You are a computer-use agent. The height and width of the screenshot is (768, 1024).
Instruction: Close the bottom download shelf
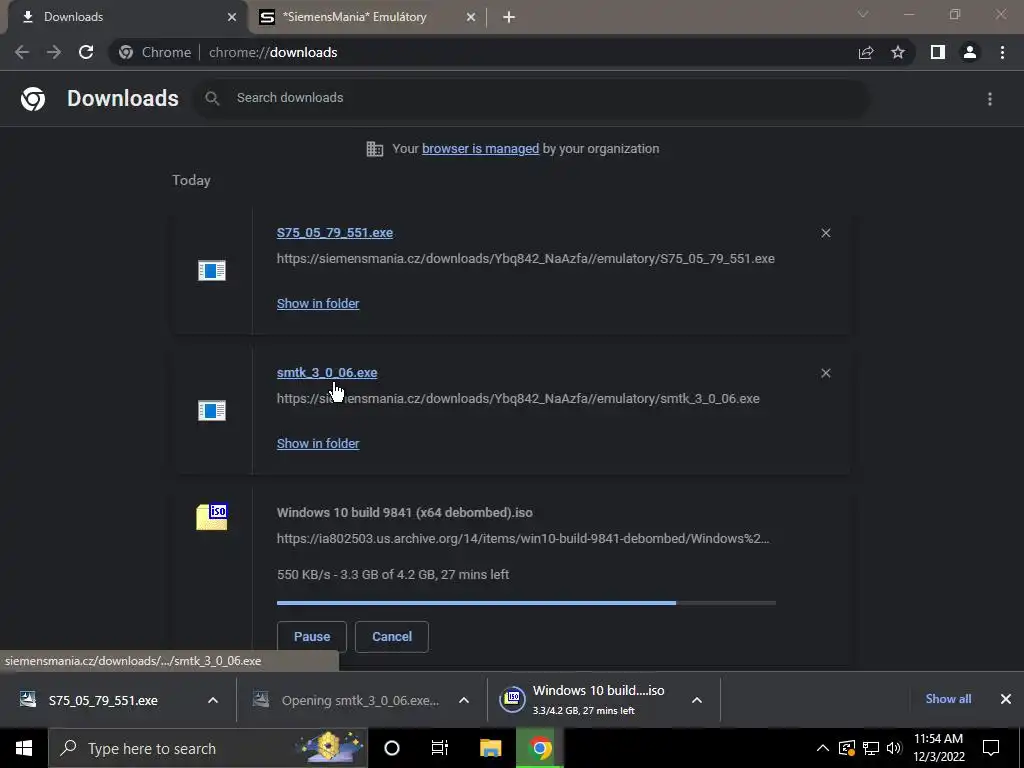point(1006,699)
